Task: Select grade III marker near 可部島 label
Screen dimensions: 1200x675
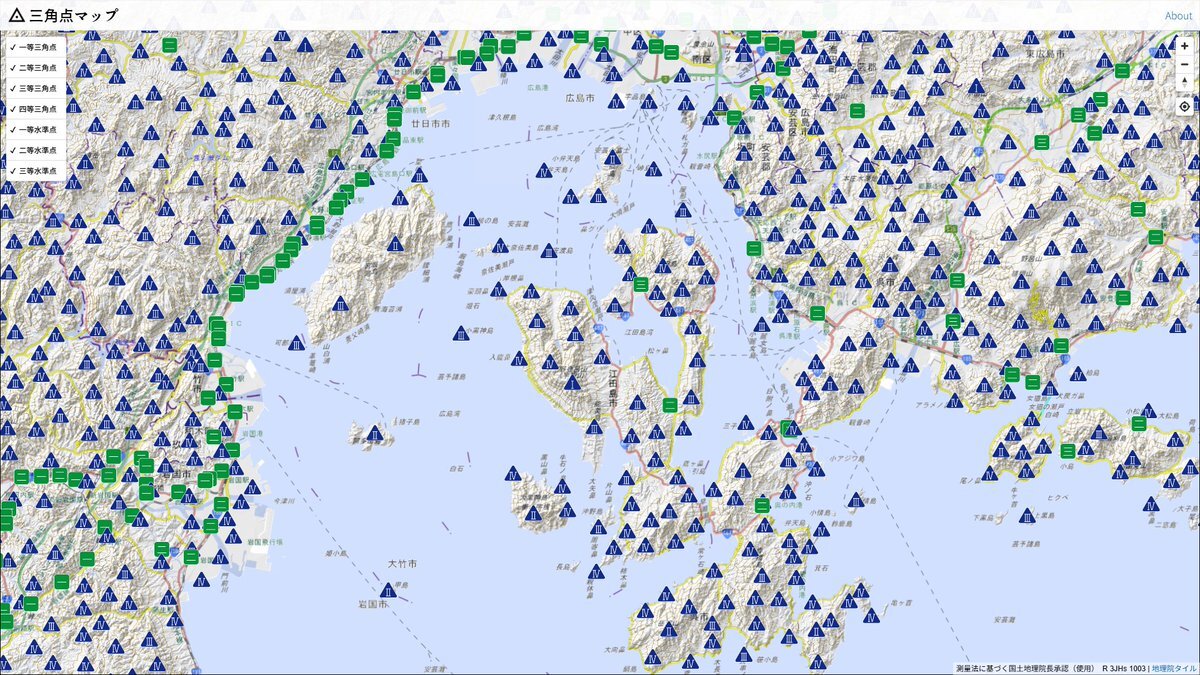Action: (297, 343)
